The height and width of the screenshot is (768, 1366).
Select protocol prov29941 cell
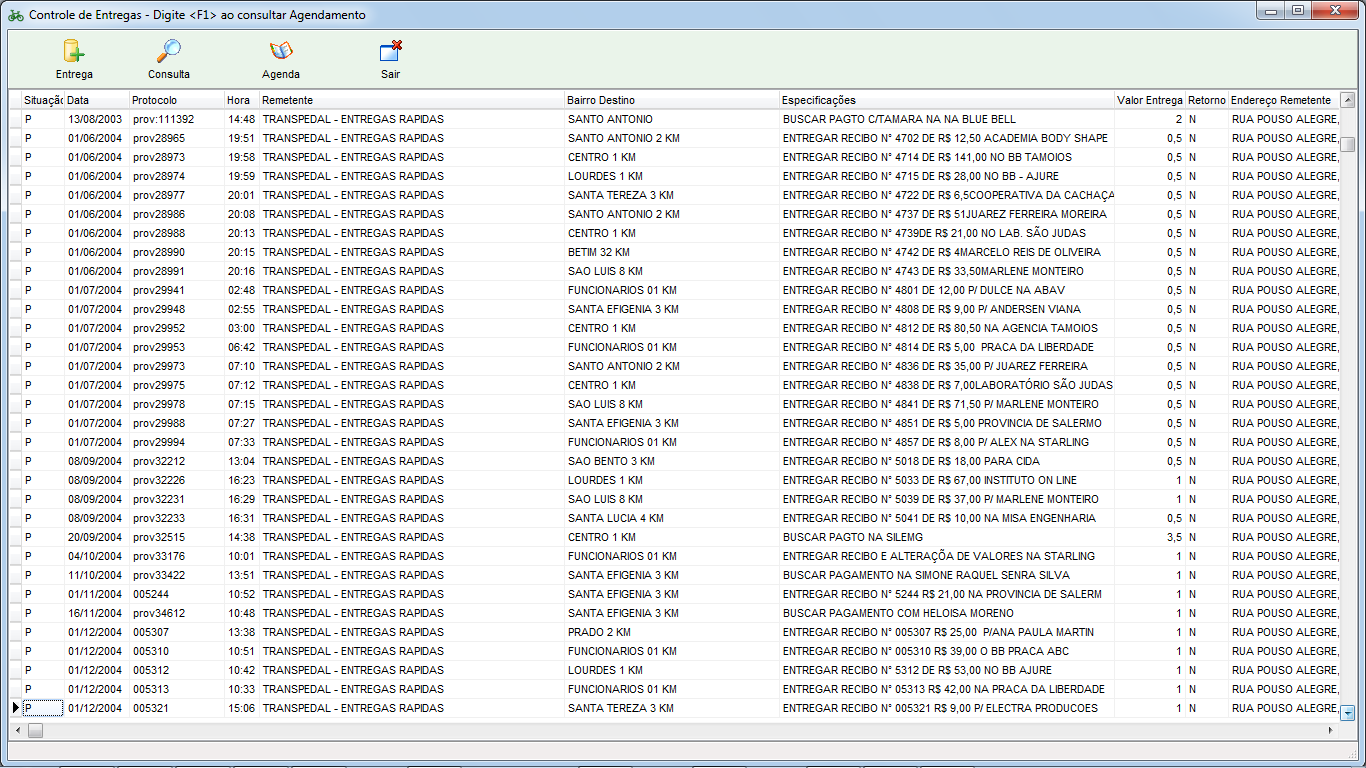[177, 290]
